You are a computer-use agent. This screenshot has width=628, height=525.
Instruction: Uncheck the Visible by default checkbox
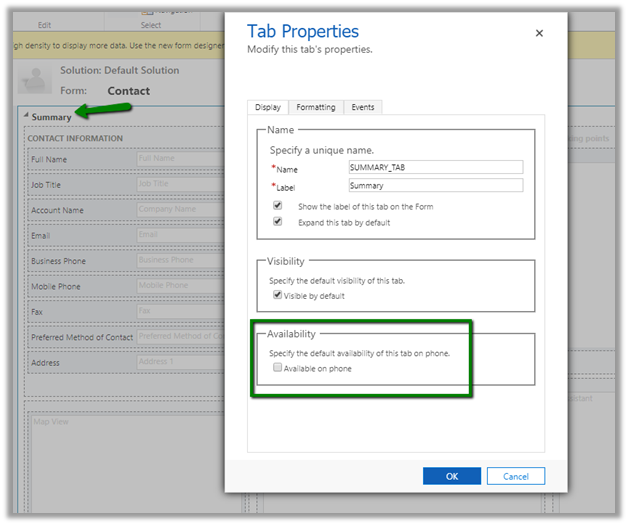coord(277,296)
